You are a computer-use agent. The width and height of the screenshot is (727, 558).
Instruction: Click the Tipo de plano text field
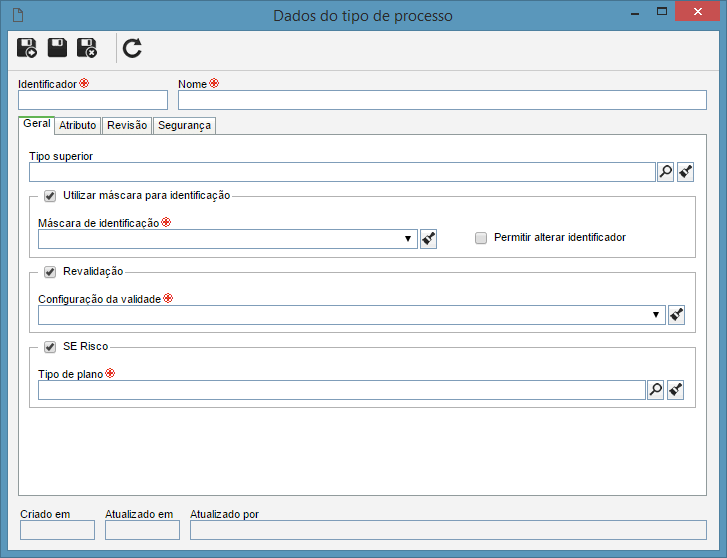[x=342, y=390]
